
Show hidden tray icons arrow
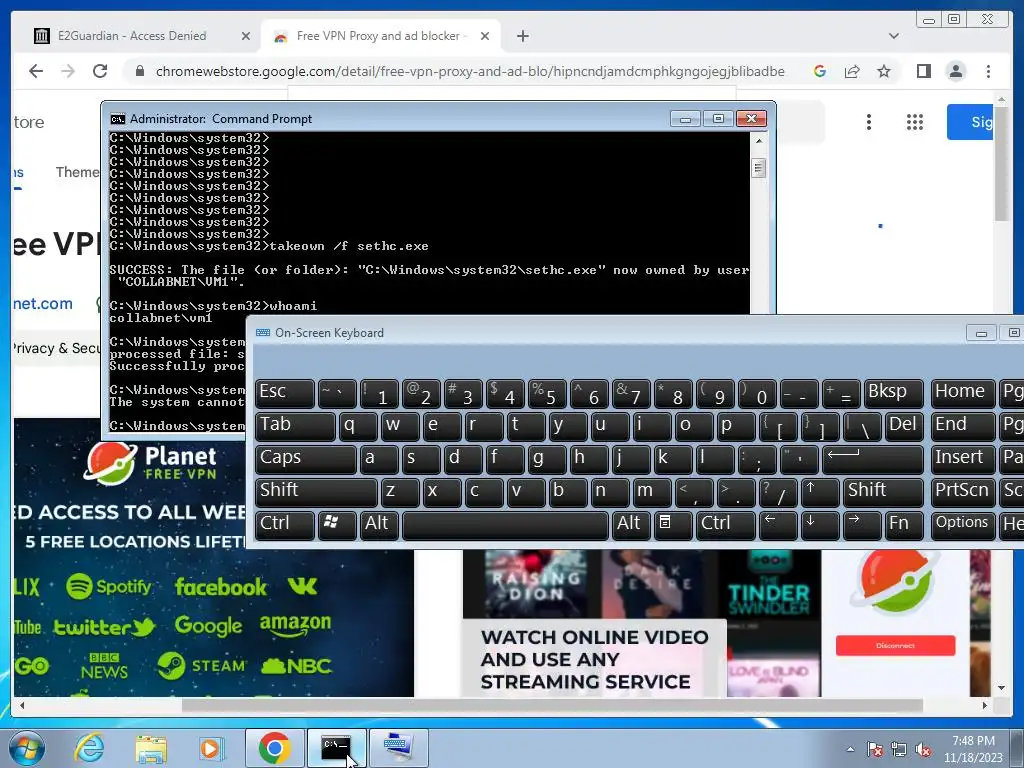point(850,749)
